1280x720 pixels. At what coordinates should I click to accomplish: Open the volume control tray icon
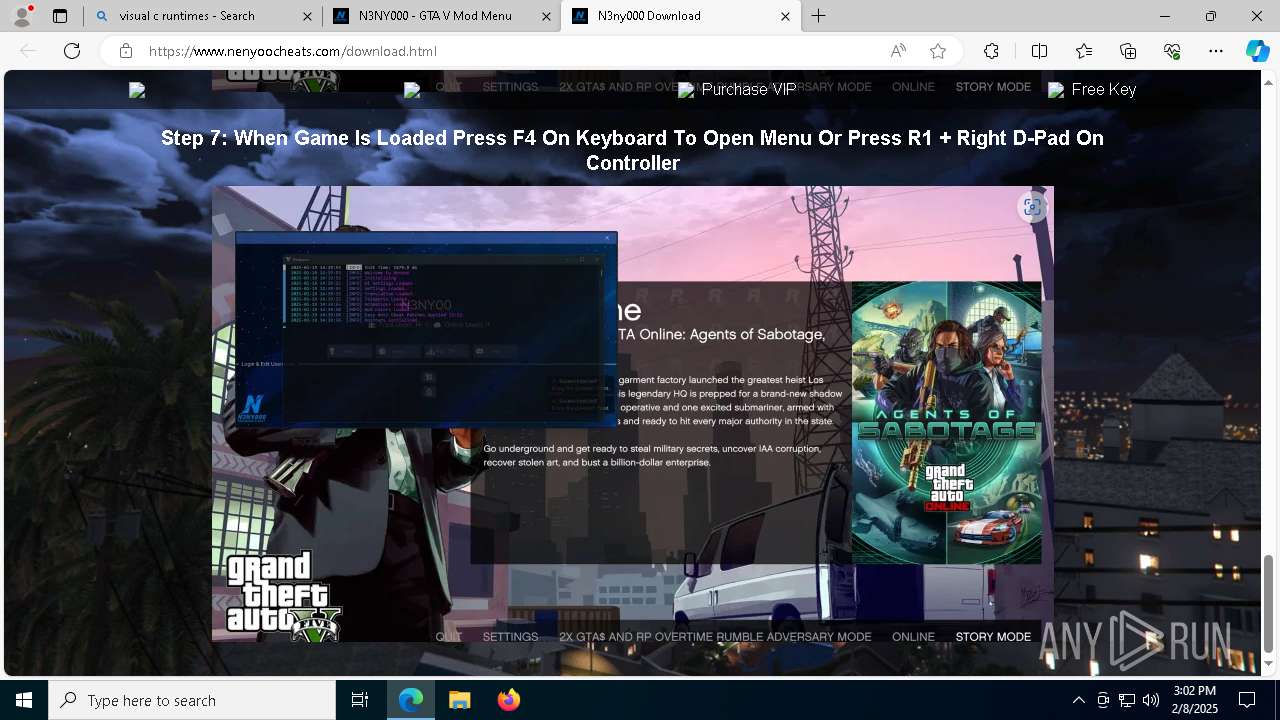pos(1150,700)
